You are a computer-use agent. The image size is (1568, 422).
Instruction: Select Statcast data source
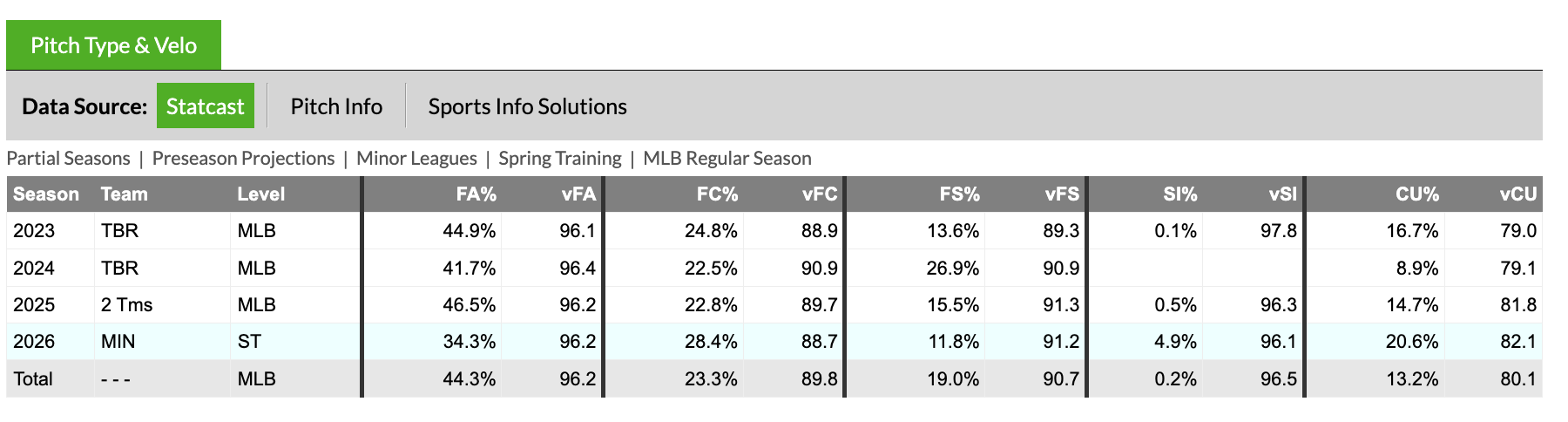205,106
